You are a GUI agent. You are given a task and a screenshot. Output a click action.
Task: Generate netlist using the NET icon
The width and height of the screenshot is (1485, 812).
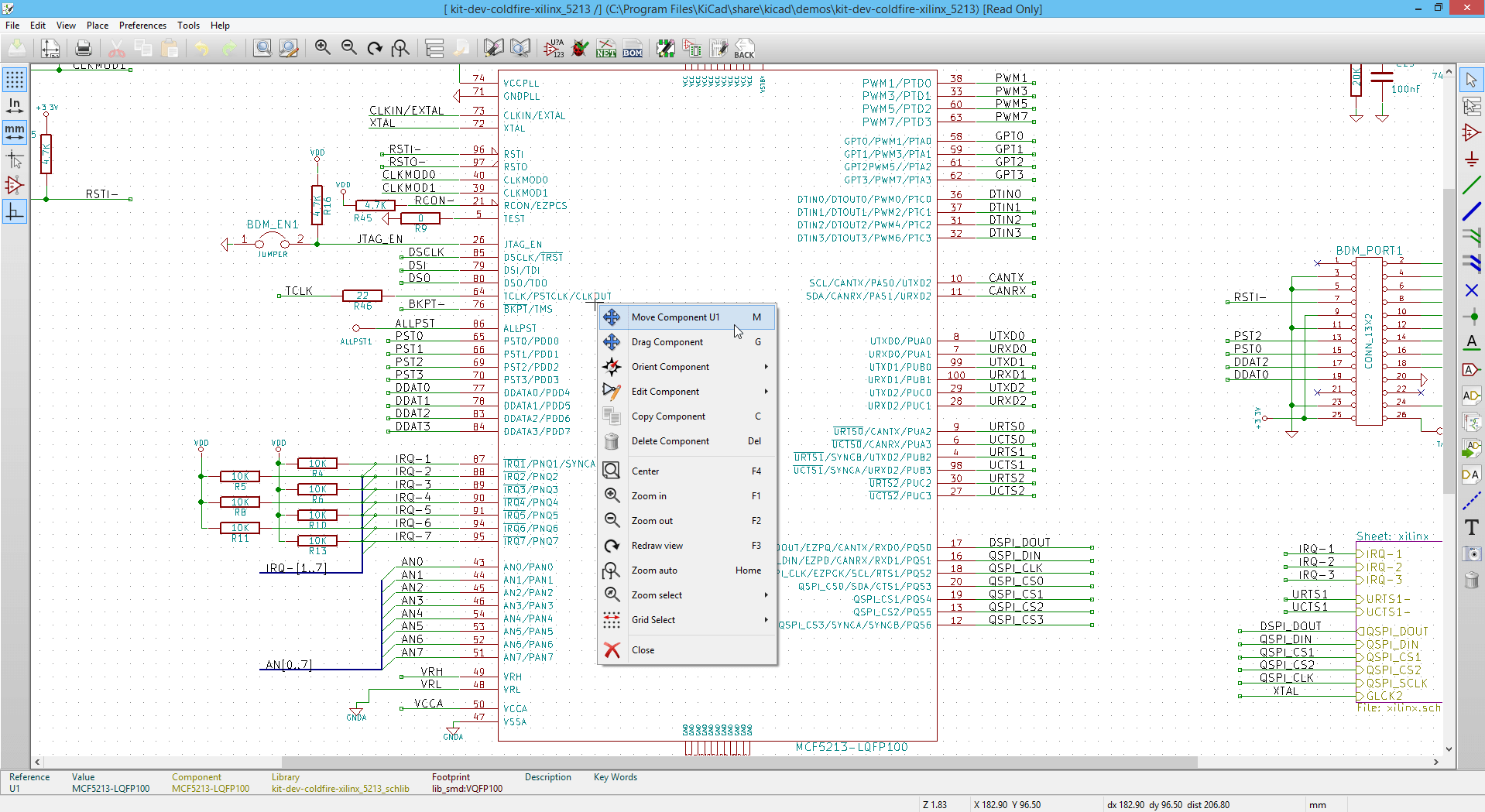pos(606,49)
